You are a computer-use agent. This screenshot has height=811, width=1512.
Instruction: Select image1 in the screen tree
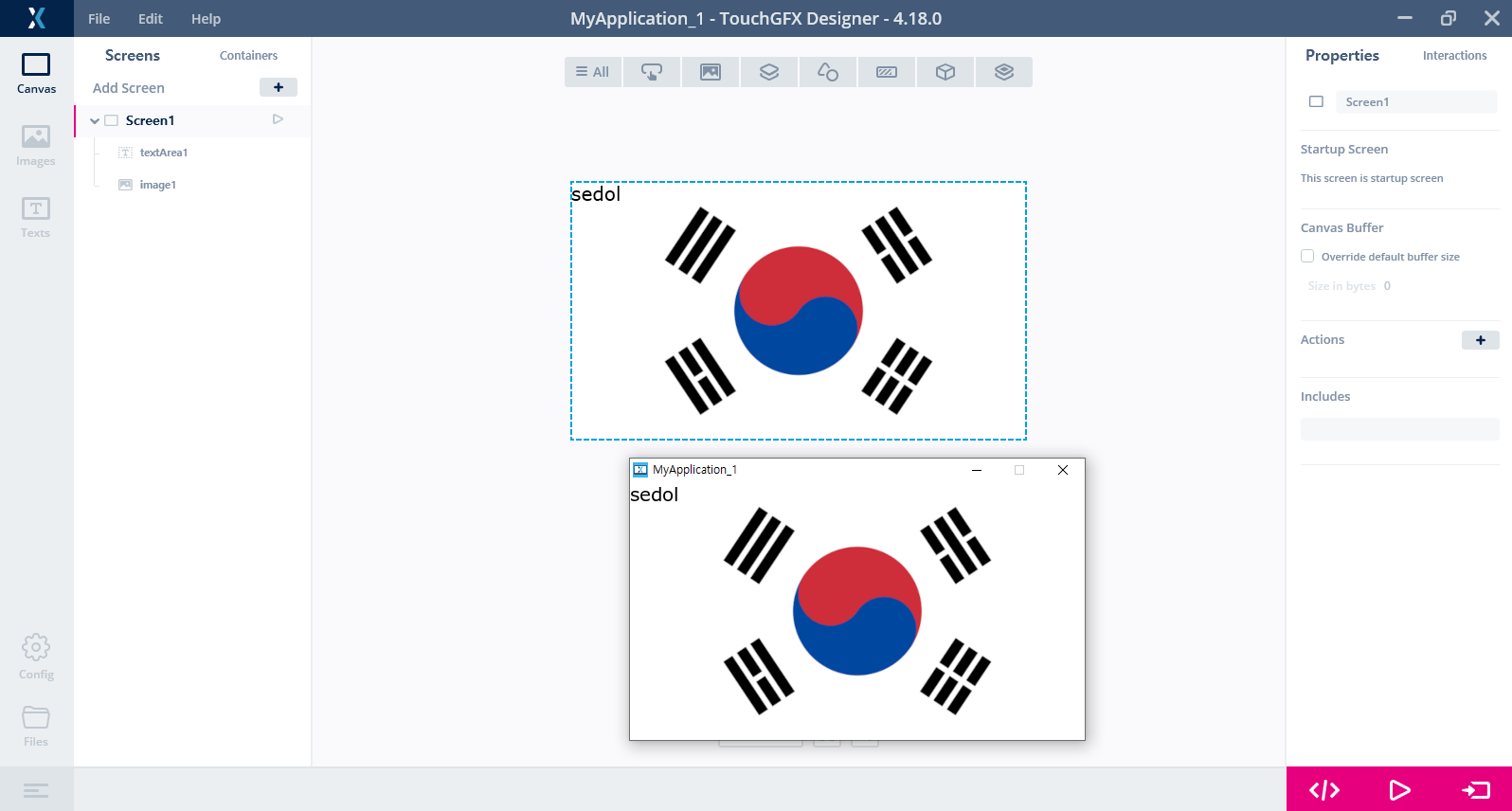pyautogui.click(x=157, y=185)
